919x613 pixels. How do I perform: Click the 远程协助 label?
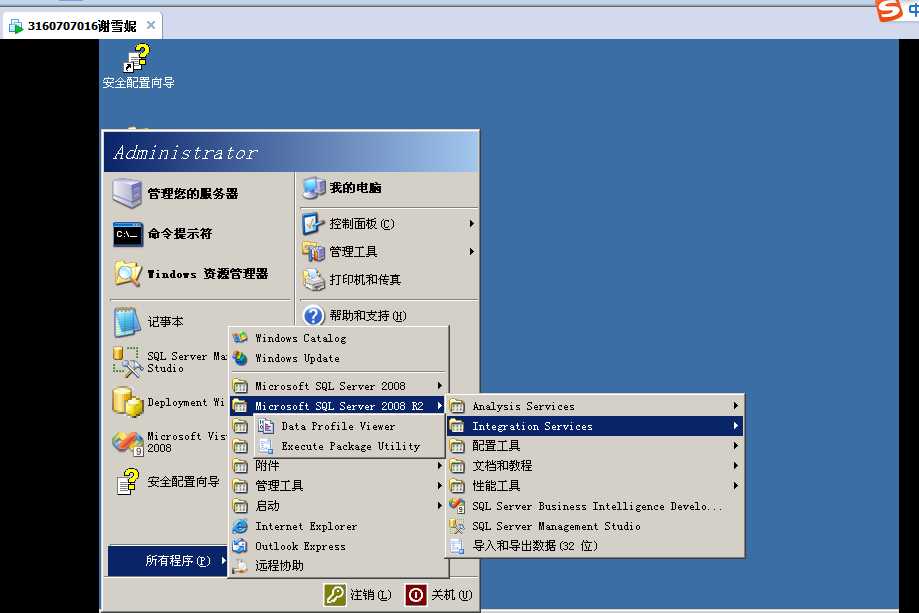tap(279, 566)
